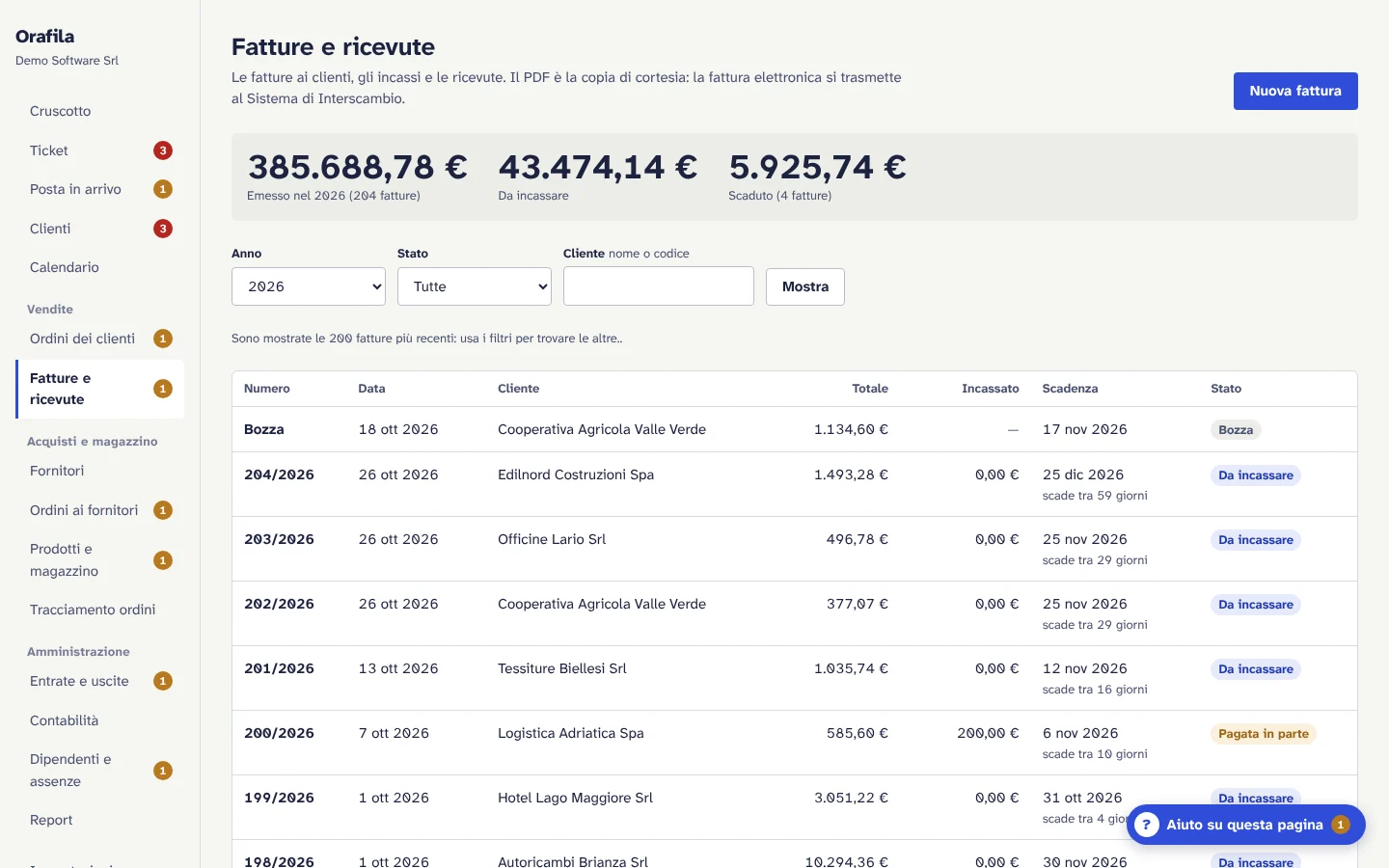Click the Cliente nome o codice field
1389x868 pixels.
(x=659, y=286)
